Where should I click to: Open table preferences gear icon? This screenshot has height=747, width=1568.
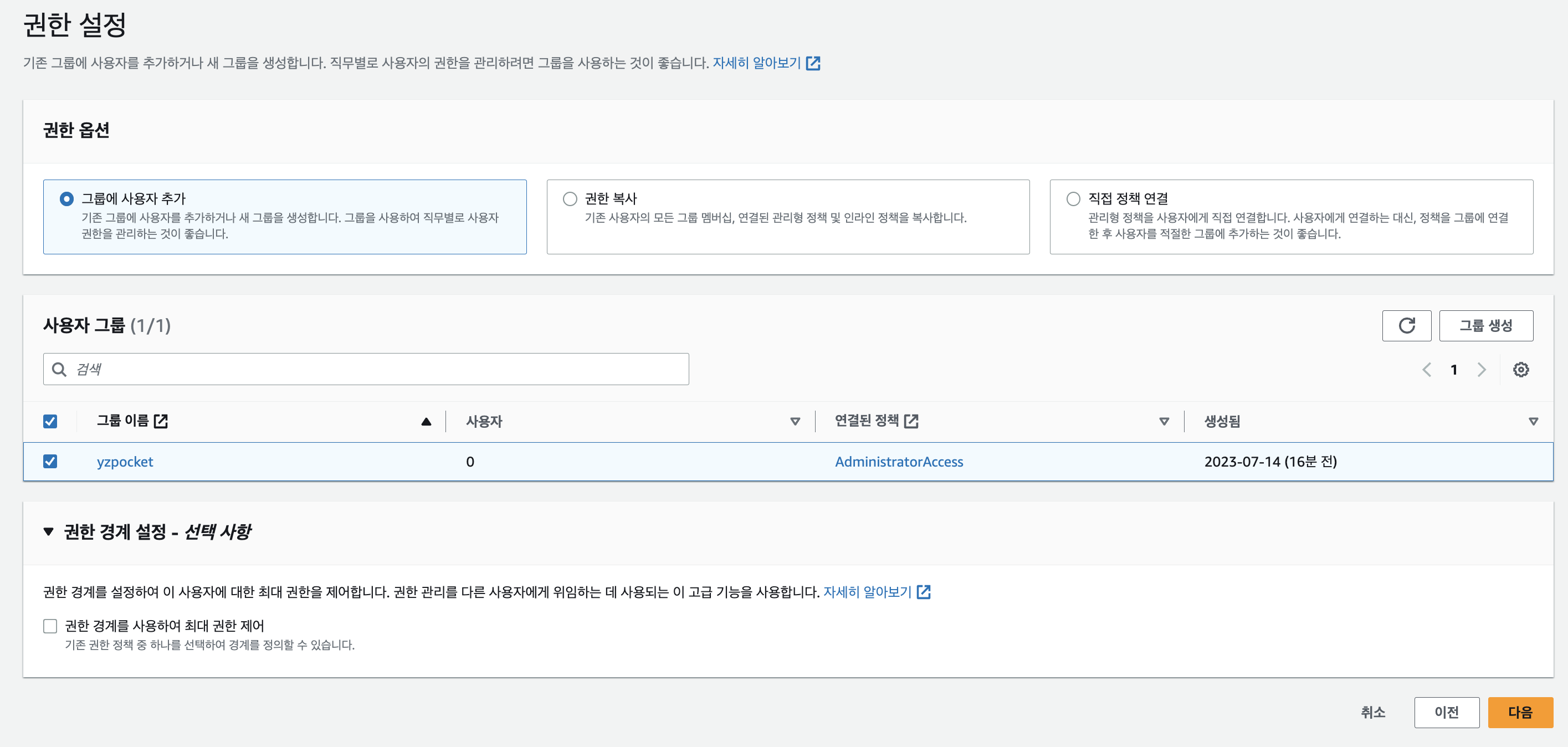tap(1520, 370)
